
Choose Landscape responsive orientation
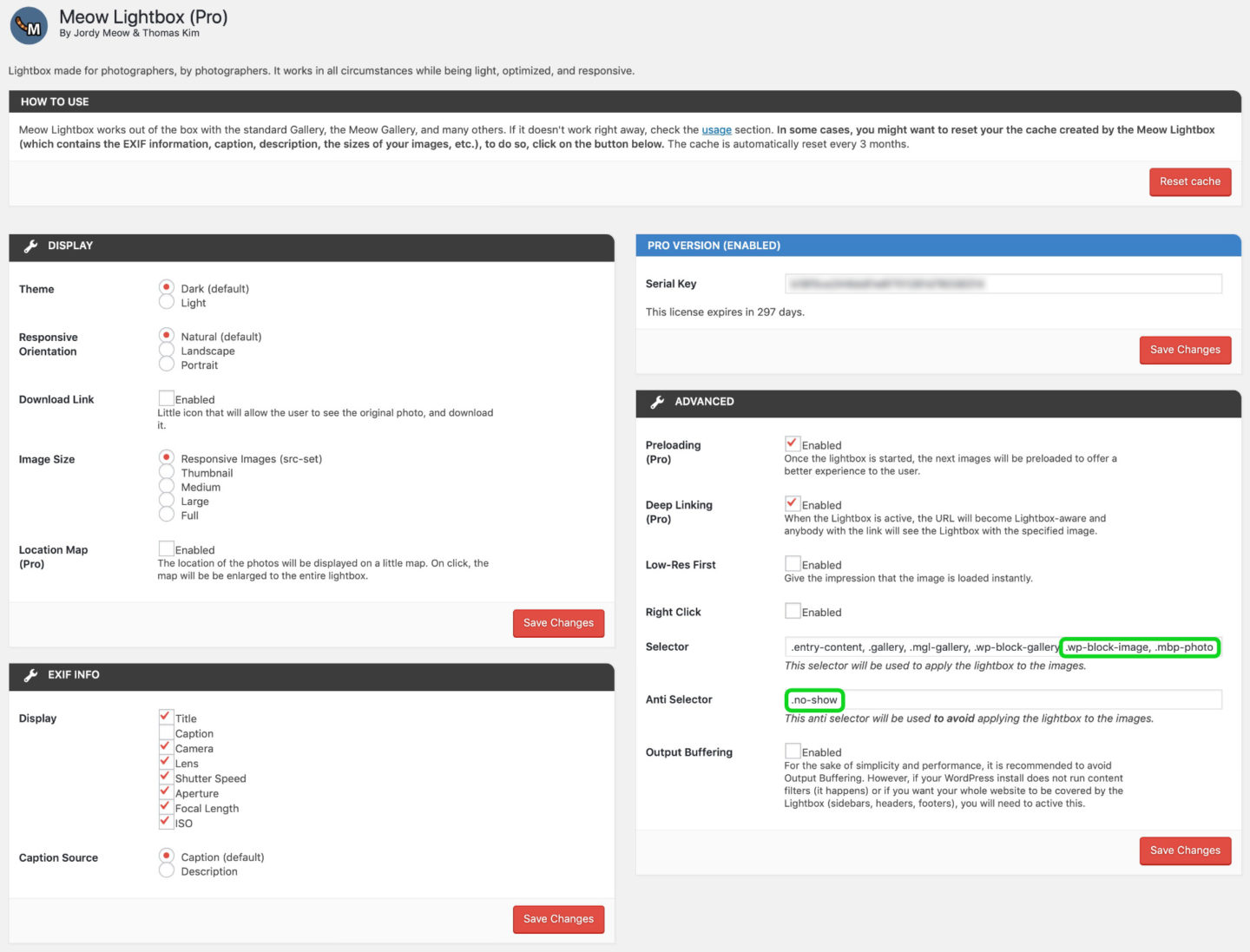(x=167, y=350)
